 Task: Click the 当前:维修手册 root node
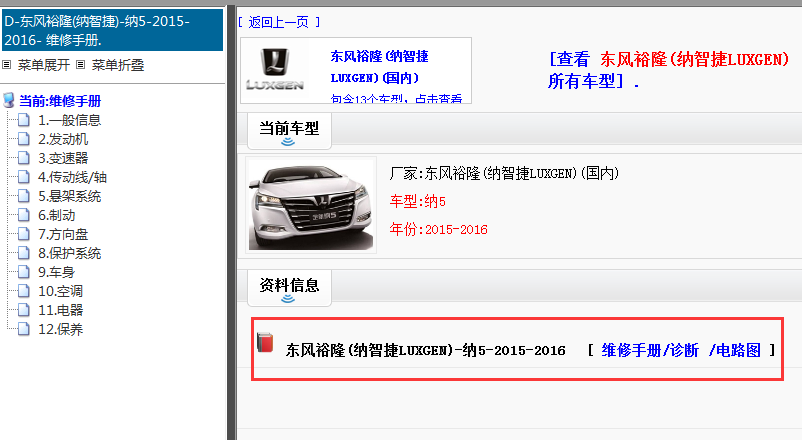[60, 101]
